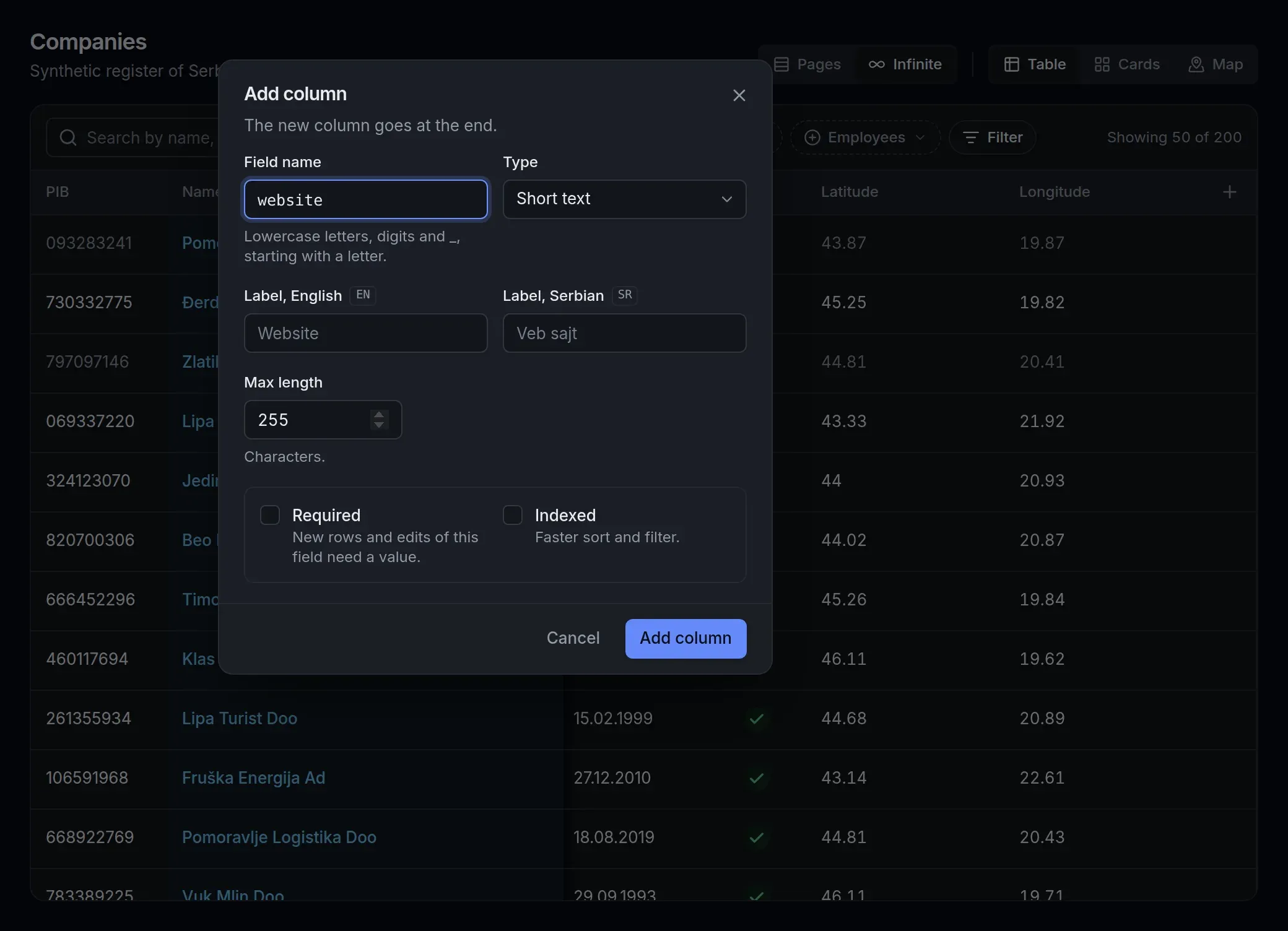The image size is (1288, 931).
Task: Close the Add column dialog
Action: pyautogui.click(x=739, y=95)
